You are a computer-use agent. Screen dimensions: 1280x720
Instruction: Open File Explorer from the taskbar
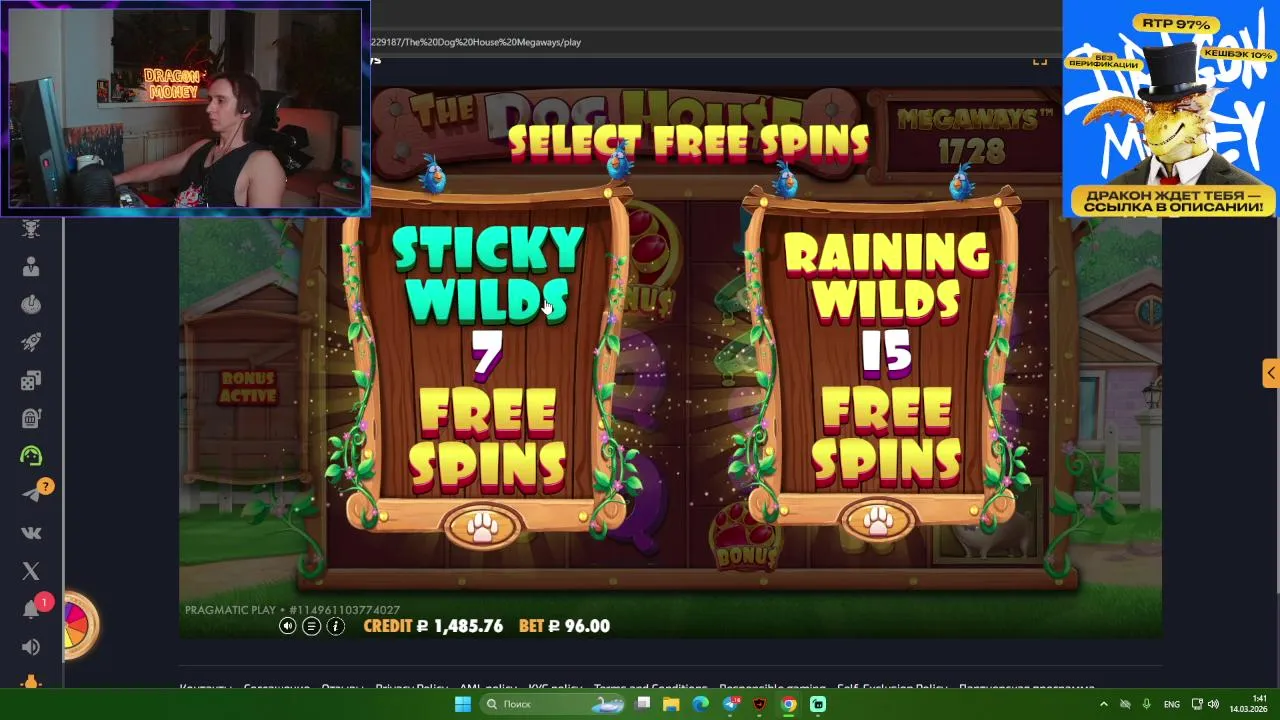pyautogui.click(x=672, y=704)
